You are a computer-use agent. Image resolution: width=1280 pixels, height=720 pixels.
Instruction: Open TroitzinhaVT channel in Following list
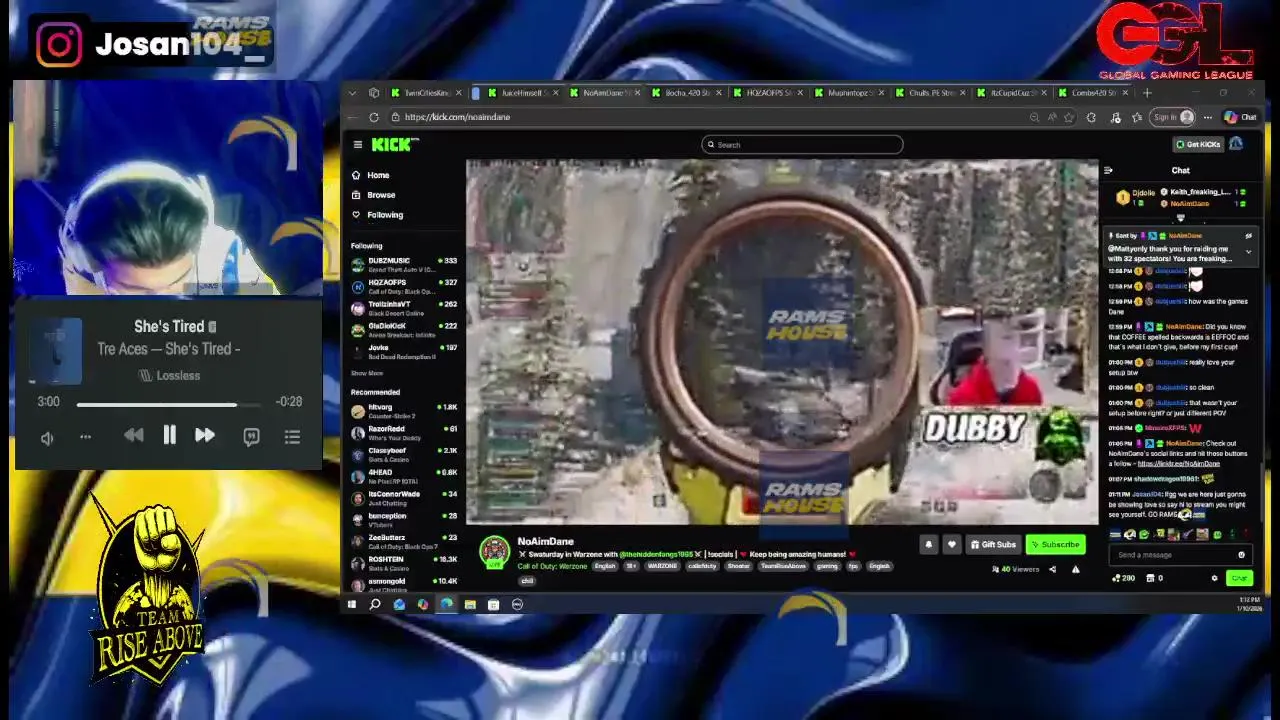(x=404, y=308)
